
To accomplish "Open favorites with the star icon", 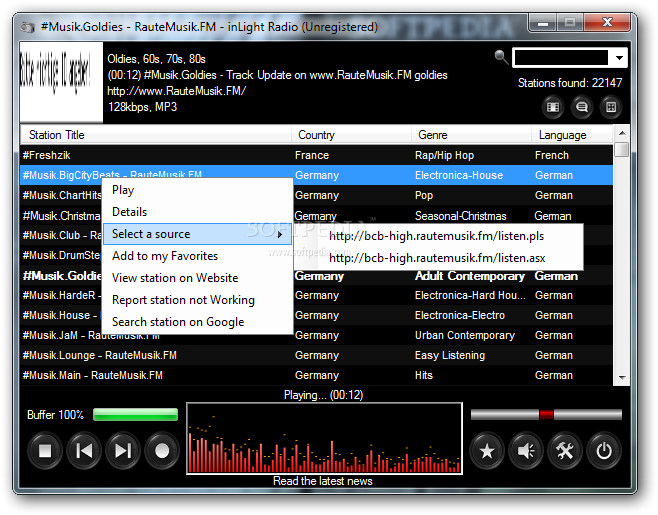I will pyautogui.click(x=487, y=451).
